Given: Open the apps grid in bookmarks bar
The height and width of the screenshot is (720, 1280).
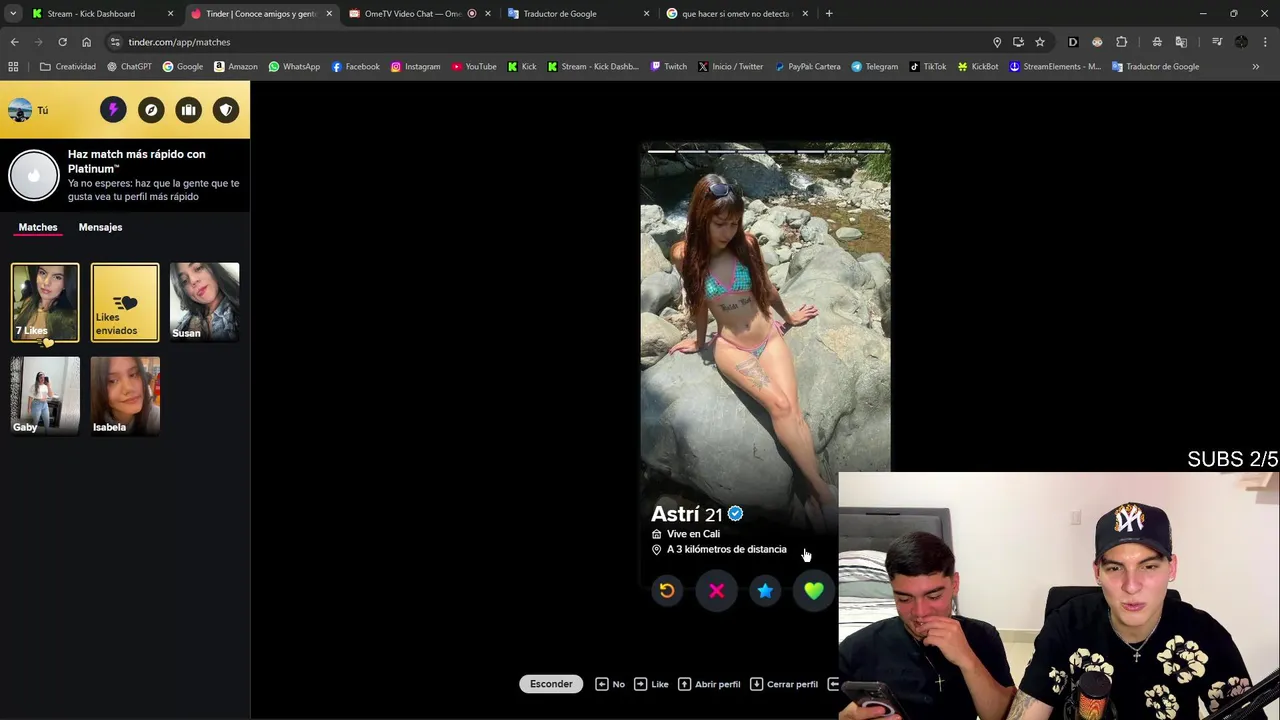Looking at the screenshot, I should pos(13,67).
